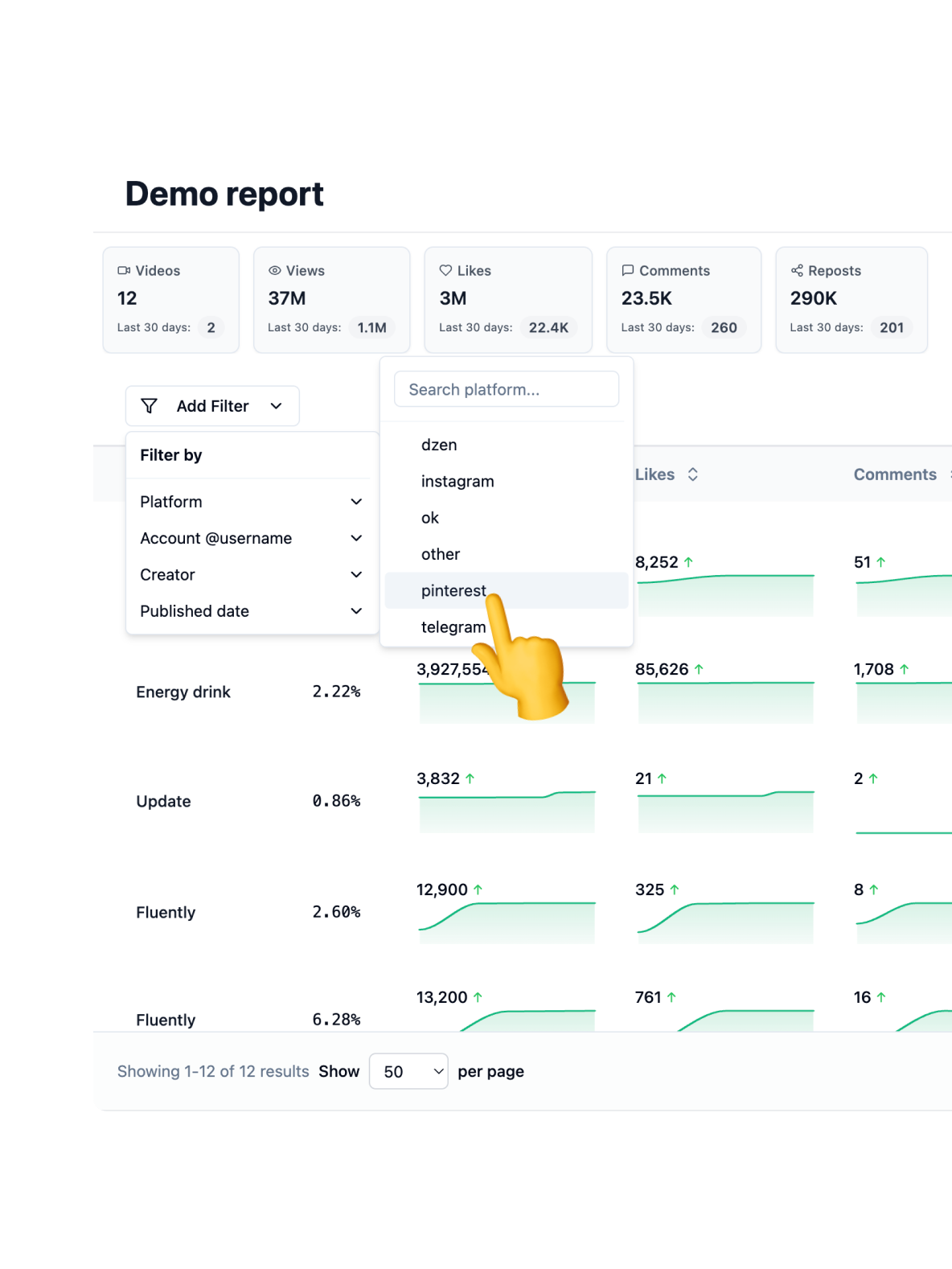
Task: Click the Videos camera icon
Action: tap(124, 270)
